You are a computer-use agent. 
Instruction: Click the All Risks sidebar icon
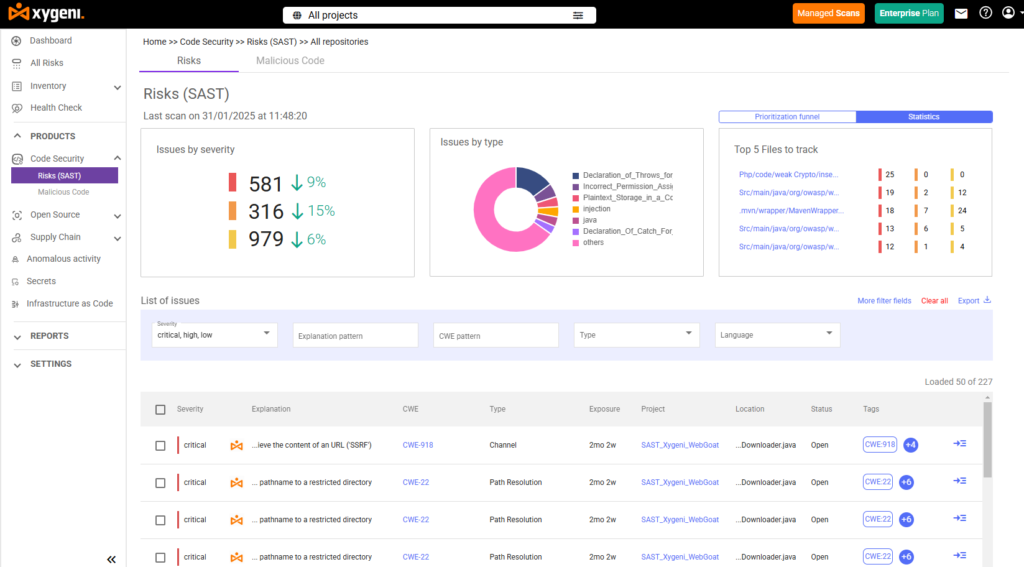(x=16, y=63)
